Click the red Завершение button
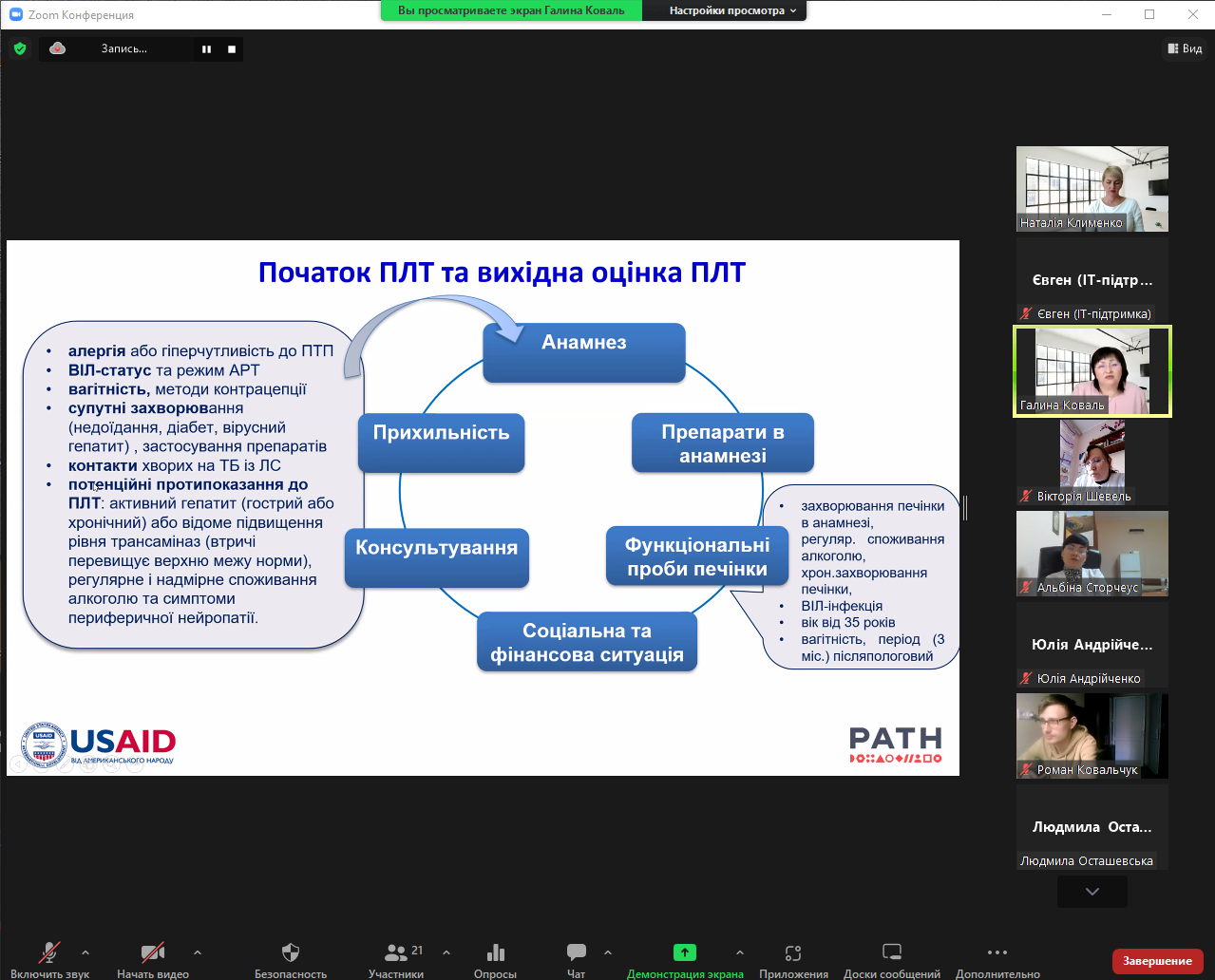1215x980 pixels. tap(1157, 961)
